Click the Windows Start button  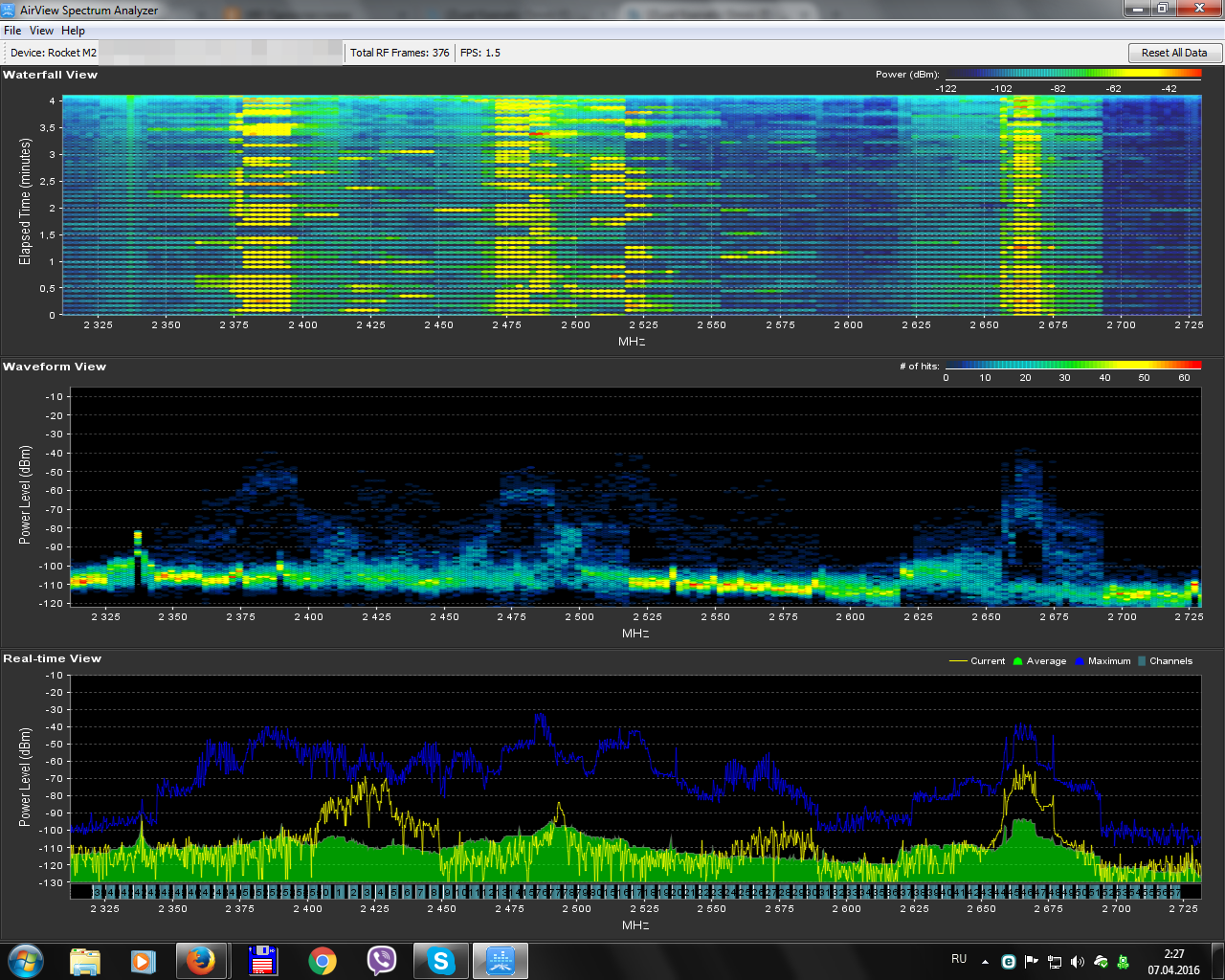click(x=26, y=961)
